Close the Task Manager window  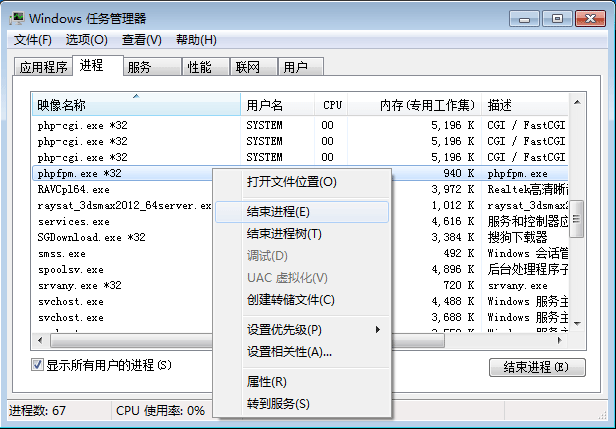tap(590, 18)
